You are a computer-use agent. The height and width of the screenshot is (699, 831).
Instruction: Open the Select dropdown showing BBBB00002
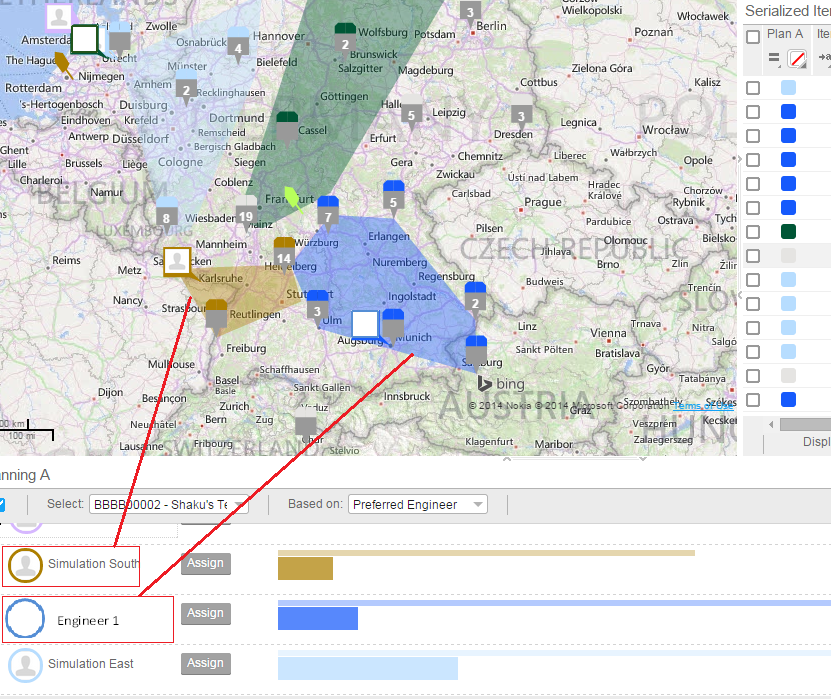click(168, 505)
